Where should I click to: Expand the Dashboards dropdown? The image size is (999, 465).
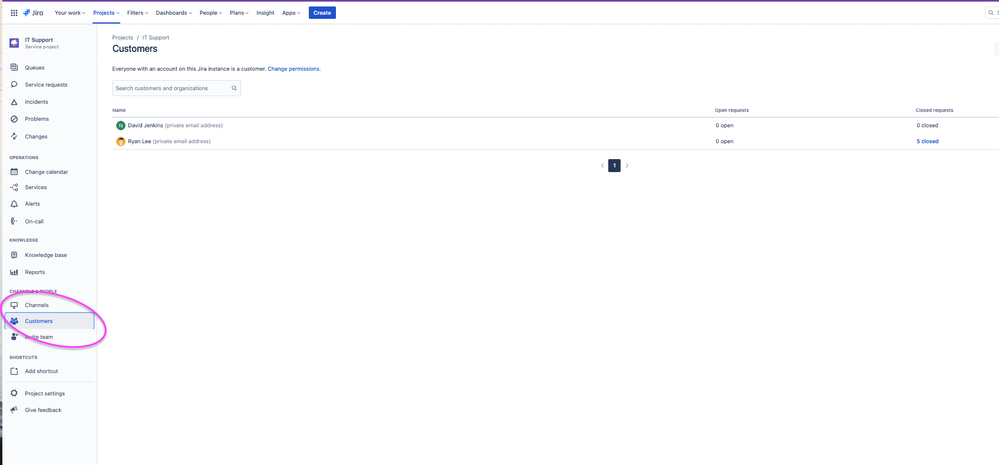pyautogui.click(x=174, y=13)
